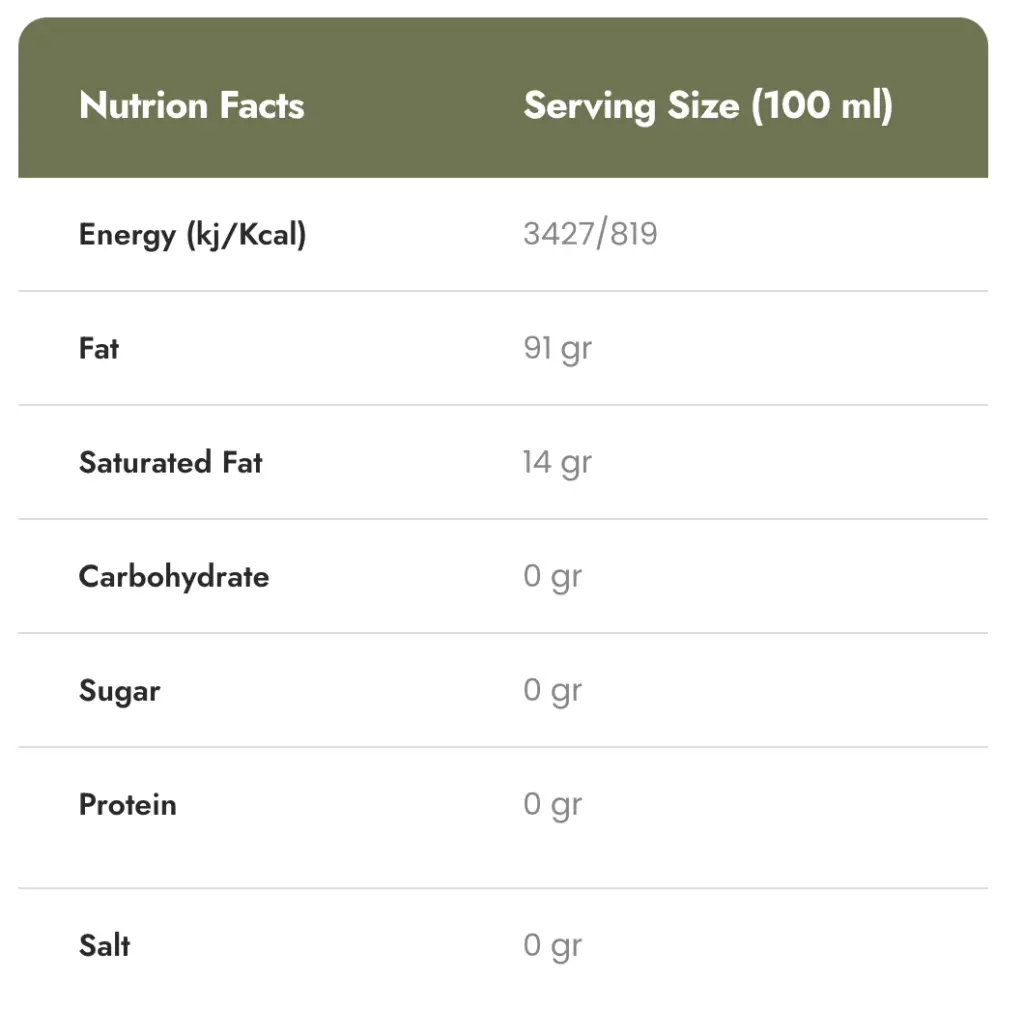Click the Carbohydrate 0 gr value
The image size is (1024, 1009).
click(552, 577)
